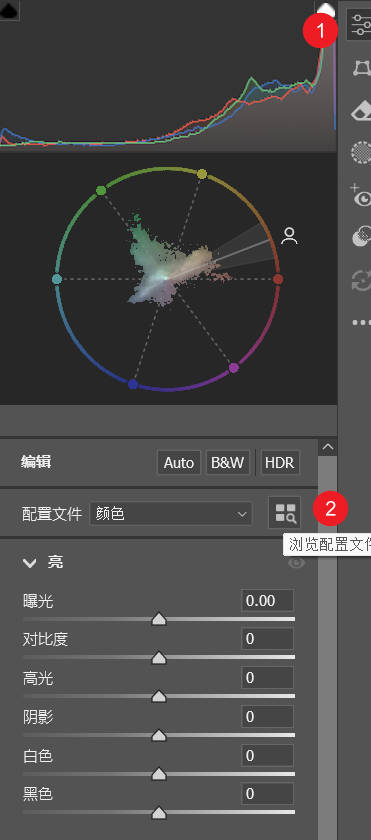Click the 黑色 slider handle
This screenshot has height=840, width=371.
point(159,813)
